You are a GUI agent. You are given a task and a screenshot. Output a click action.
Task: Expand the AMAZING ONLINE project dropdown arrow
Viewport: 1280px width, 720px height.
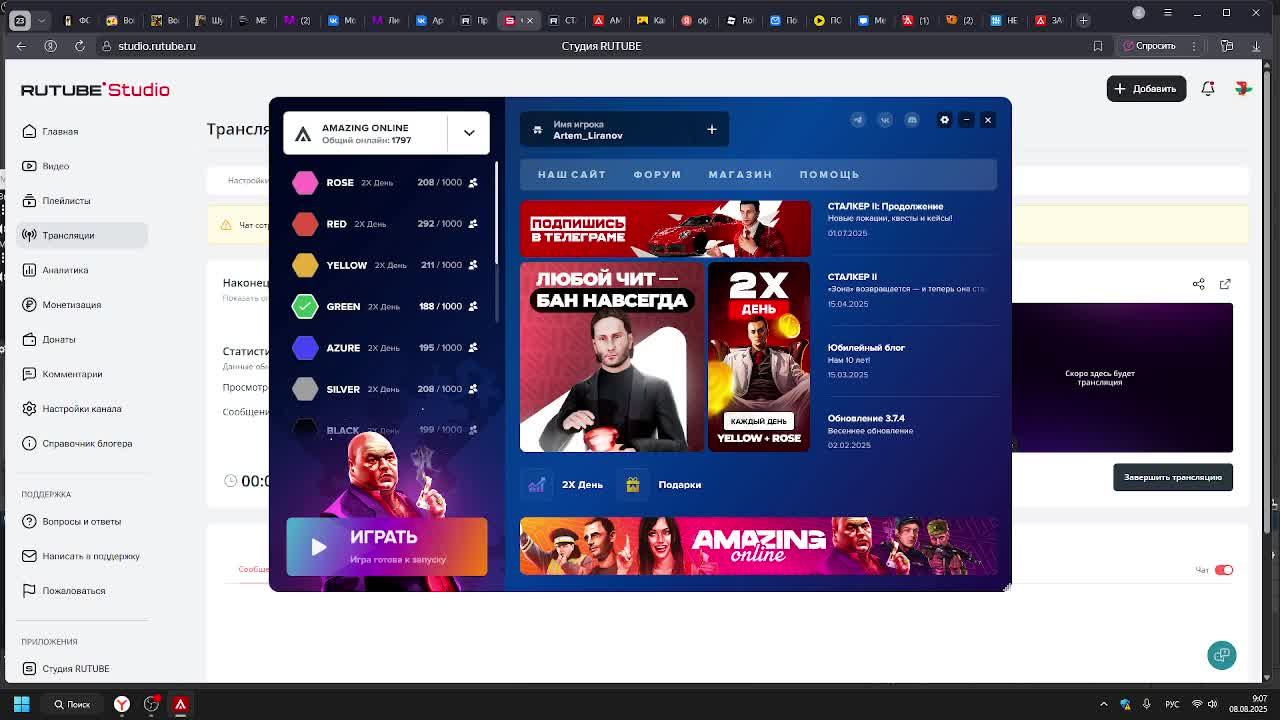(x=469, y=133)
